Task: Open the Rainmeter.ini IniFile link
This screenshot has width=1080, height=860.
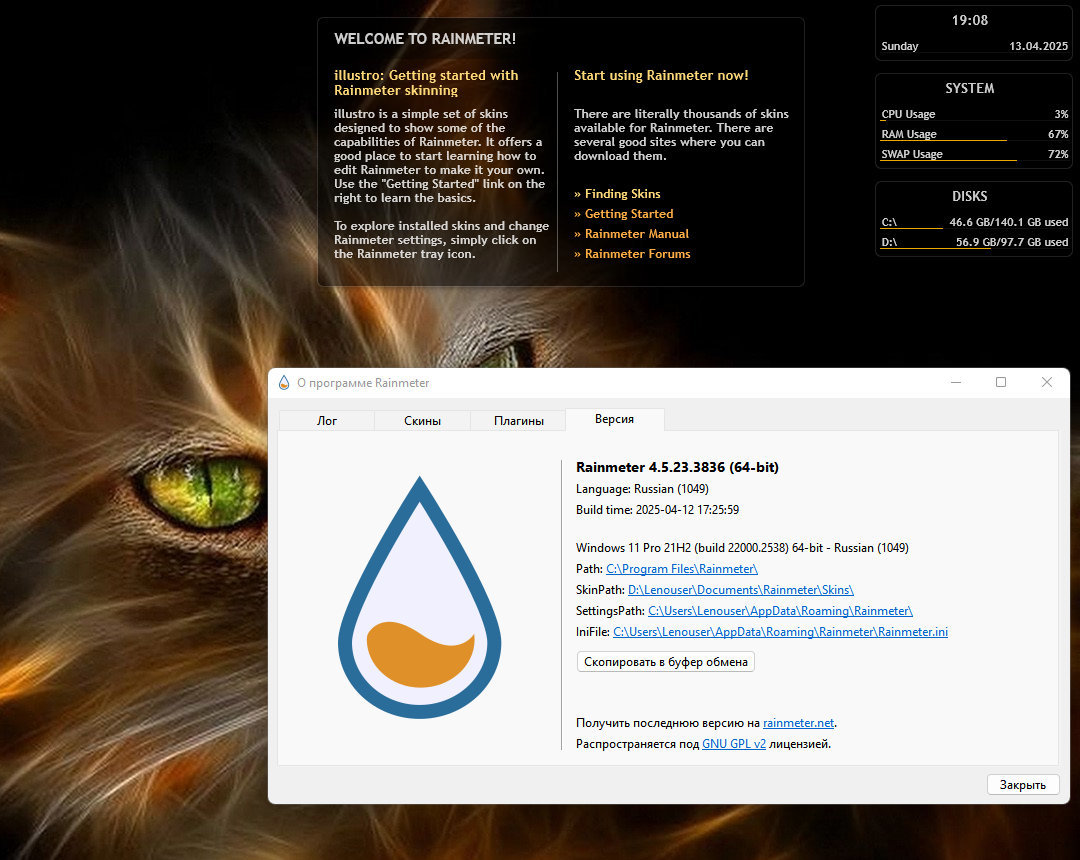Action: click(x=780, y=632)
